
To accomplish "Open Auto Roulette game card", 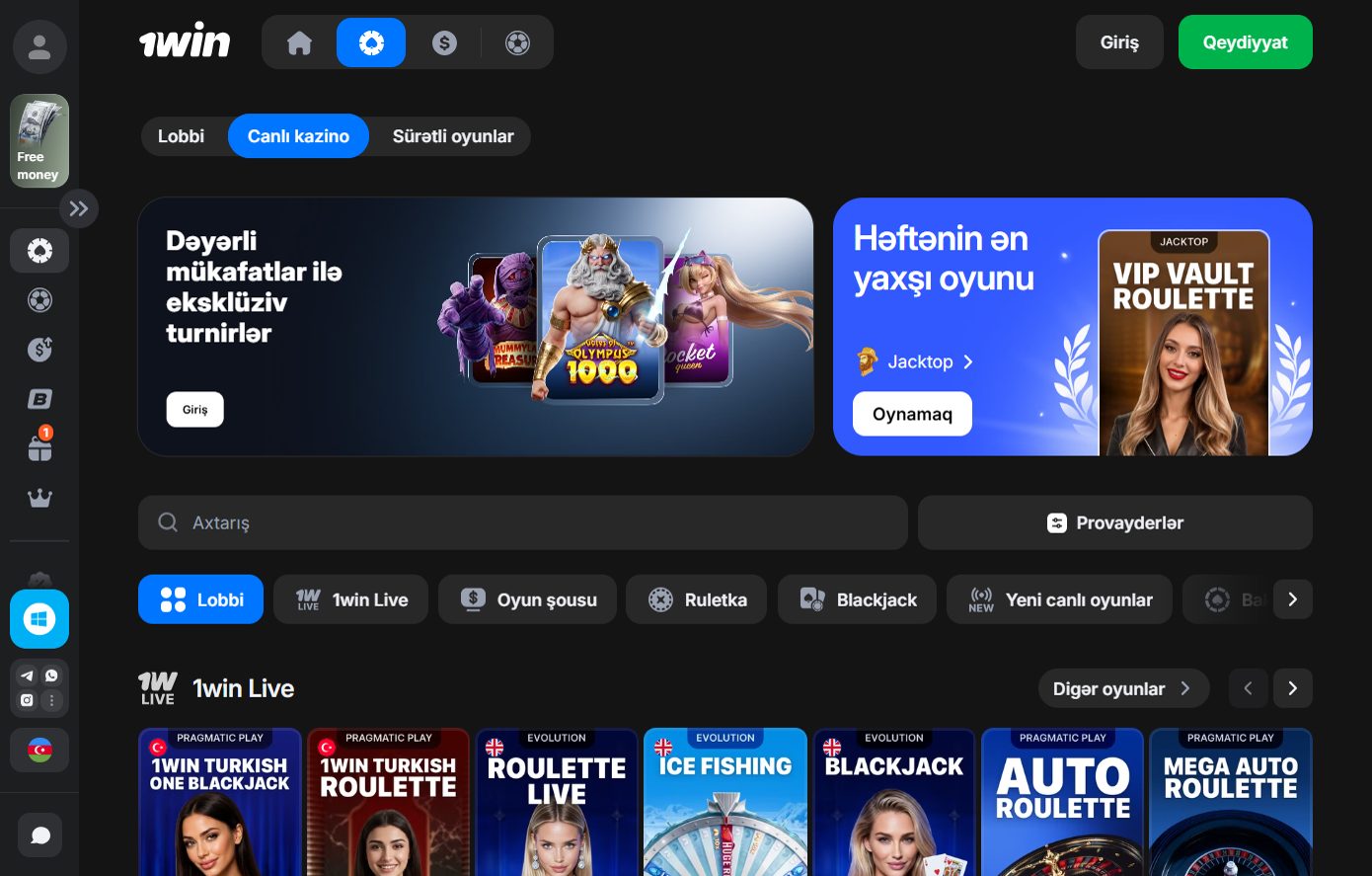I will click(1063, 802).
